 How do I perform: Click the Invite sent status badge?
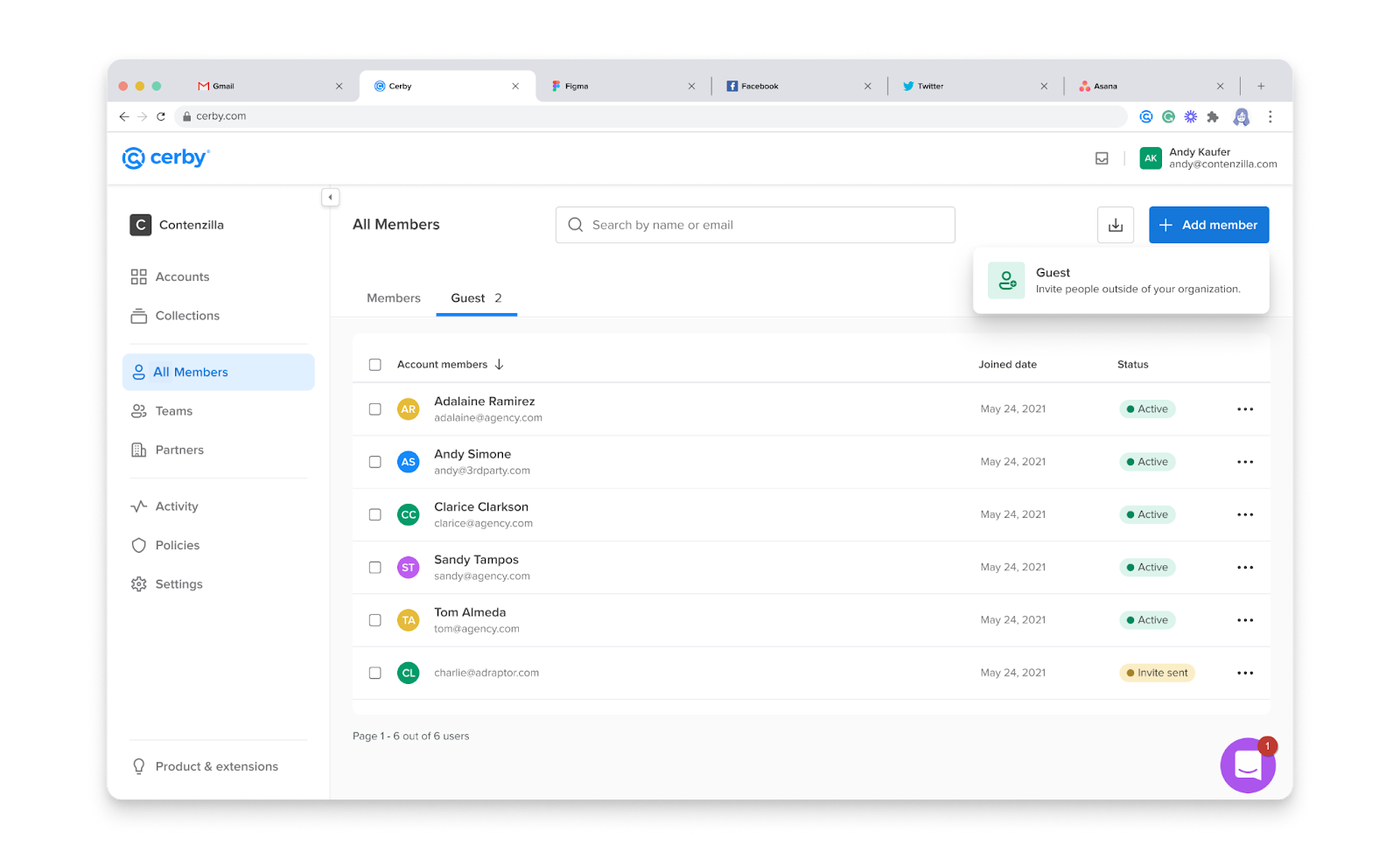point(1157,673)
